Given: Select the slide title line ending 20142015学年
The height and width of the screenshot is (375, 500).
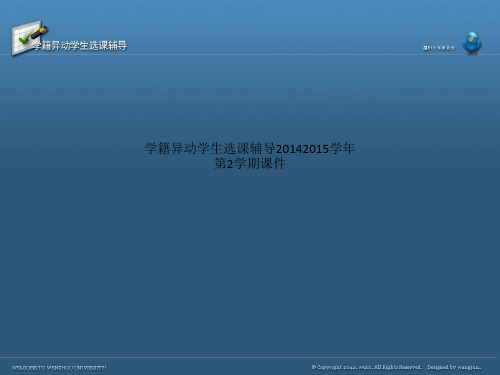Looking at the screenshot, I should click(x=250, y=148).
